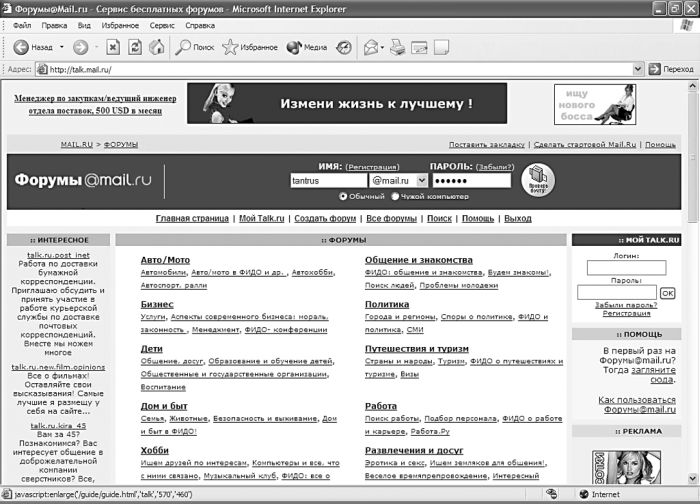This screenshot has width=700, height=504.
Task: Click the woman's photo ad under РЕКЛАМА
Action: pyautogui.click(x=627, y=467)
